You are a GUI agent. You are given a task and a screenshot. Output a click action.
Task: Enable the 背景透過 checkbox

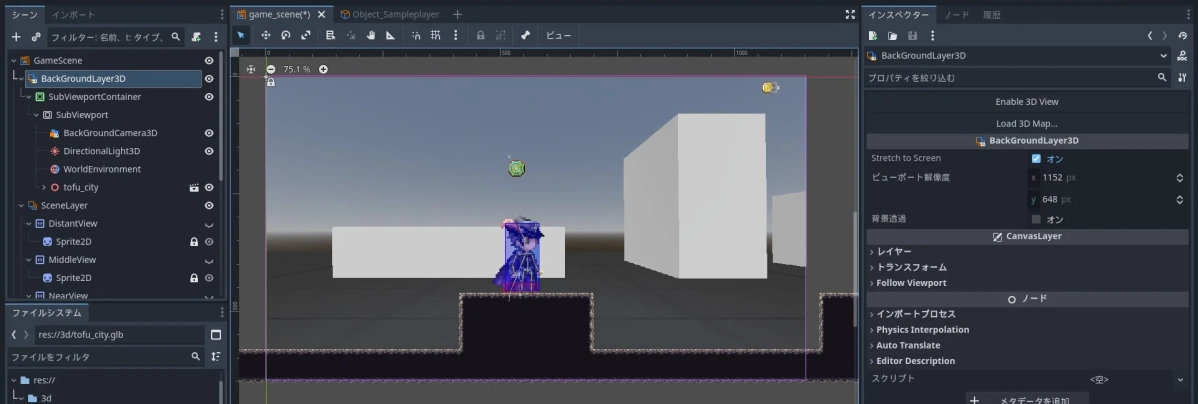(1036, 219)
